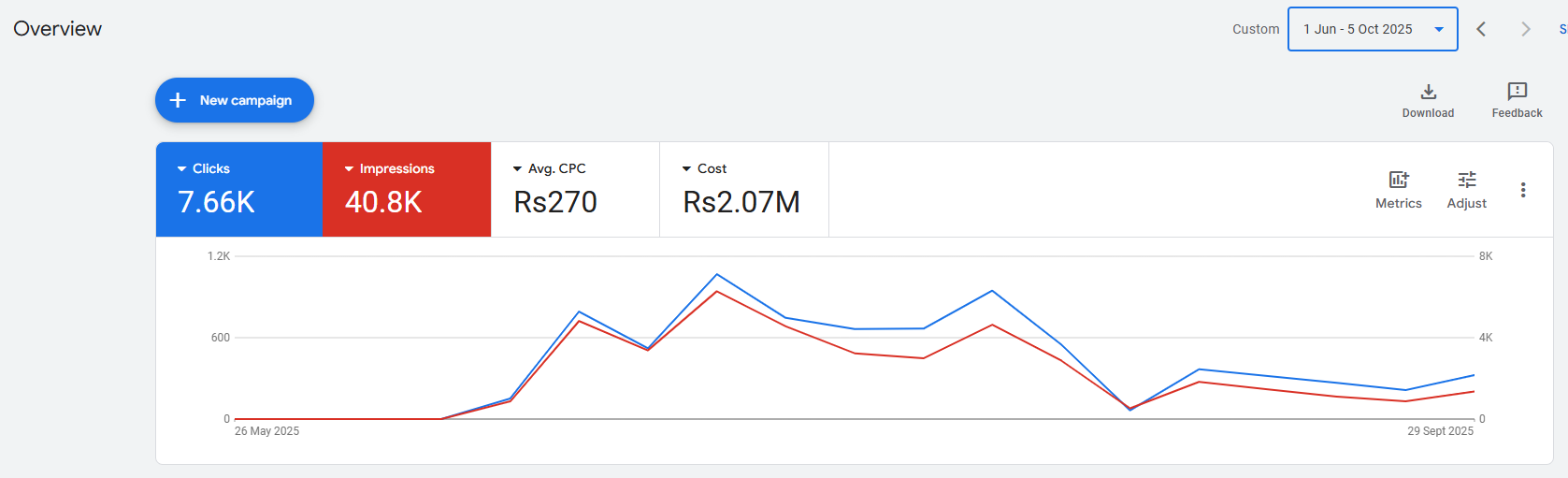Image resolution: width=1568 pixels, height=478 pixels.
Task: Expand the Impressions metric dropdown
Action: [x=350, y=169]
